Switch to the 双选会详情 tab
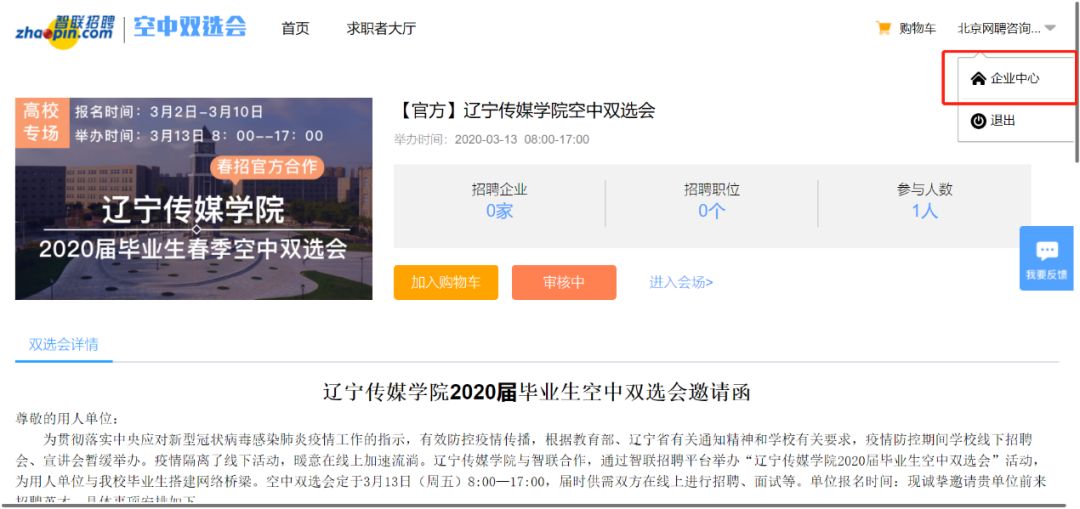This screenshot has width=1080, height=509. 63,345
